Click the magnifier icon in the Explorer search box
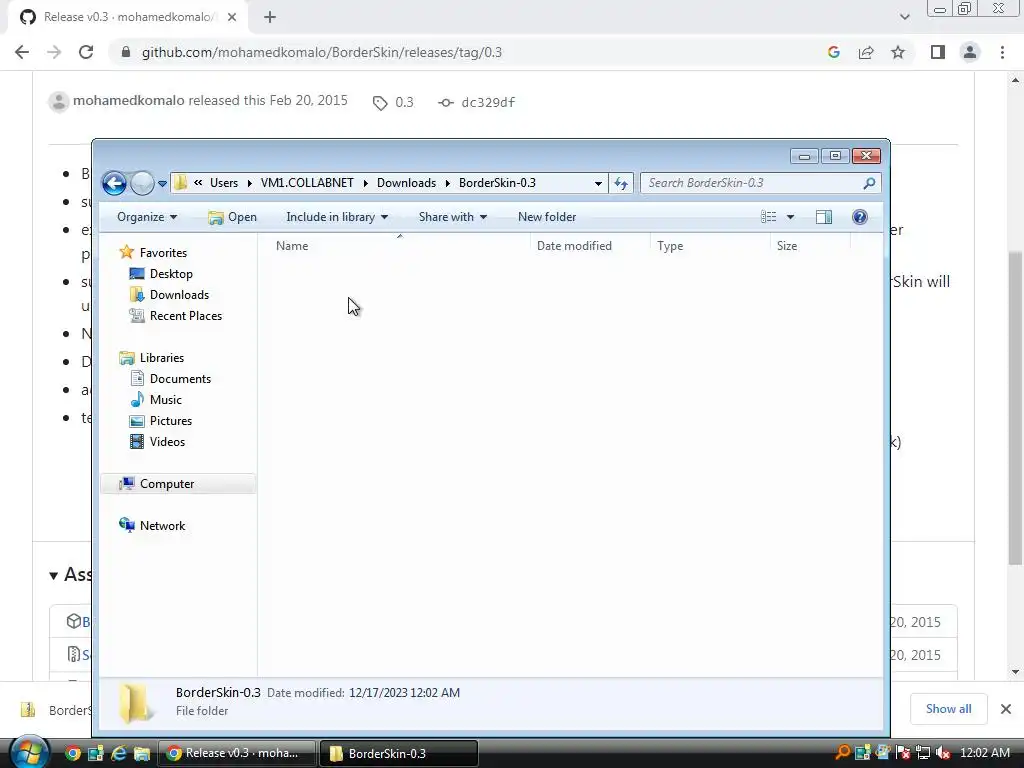Image resolution: width=1024 pixels, height=768 pixels. [x=869, y=184]
